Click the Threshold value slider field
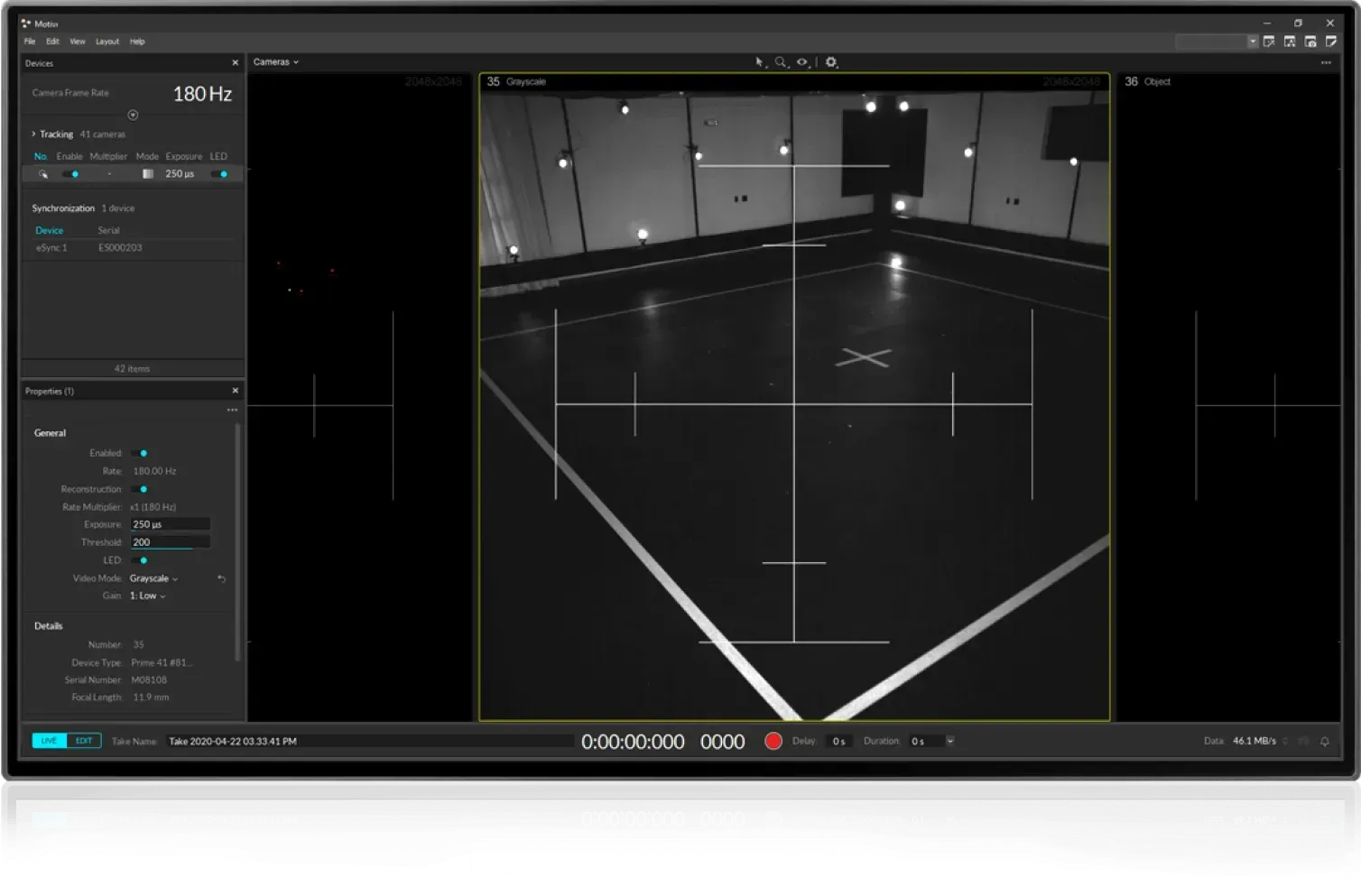This screenshot has width=1361, height=896. tap(170, 542)
